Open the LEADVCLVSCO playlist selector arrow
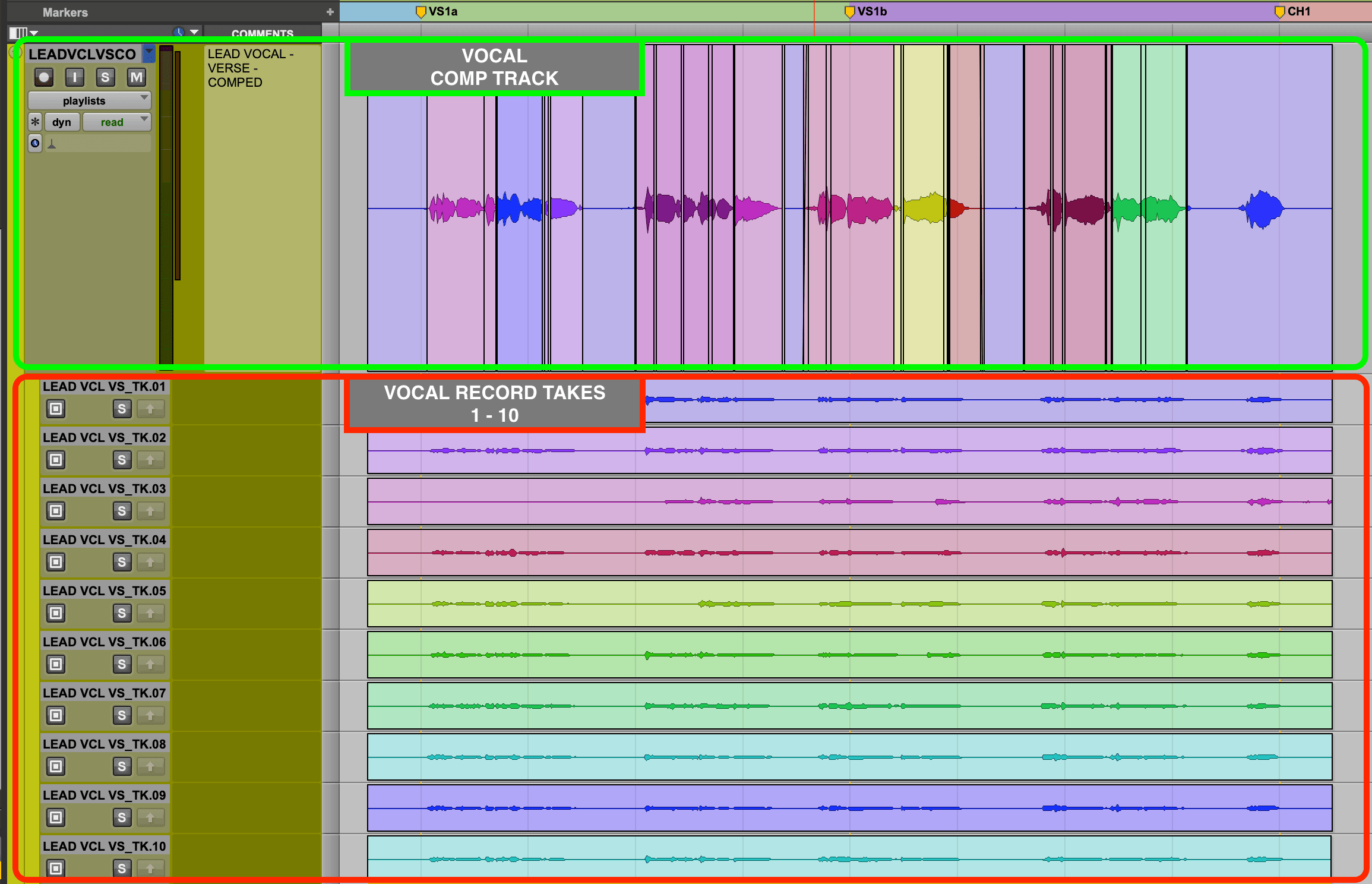This screenshot has width=1372, height=884. click(x=148, y=53)
